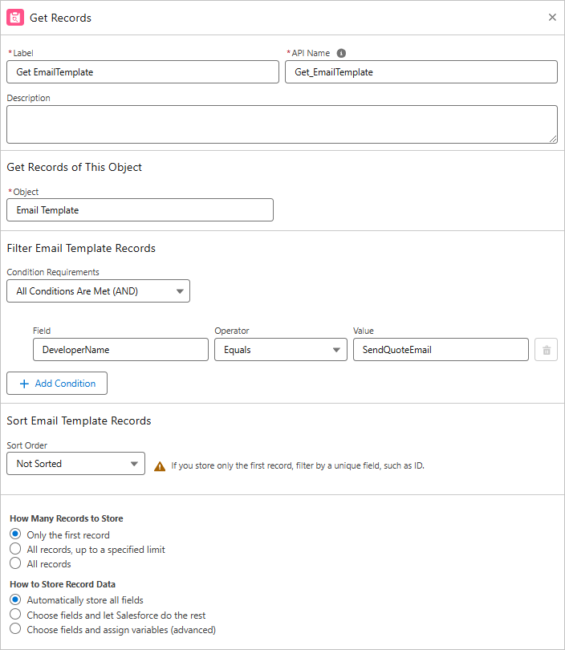Click the Description resize handle
This screenshot has height=650, width=565.
553,139
